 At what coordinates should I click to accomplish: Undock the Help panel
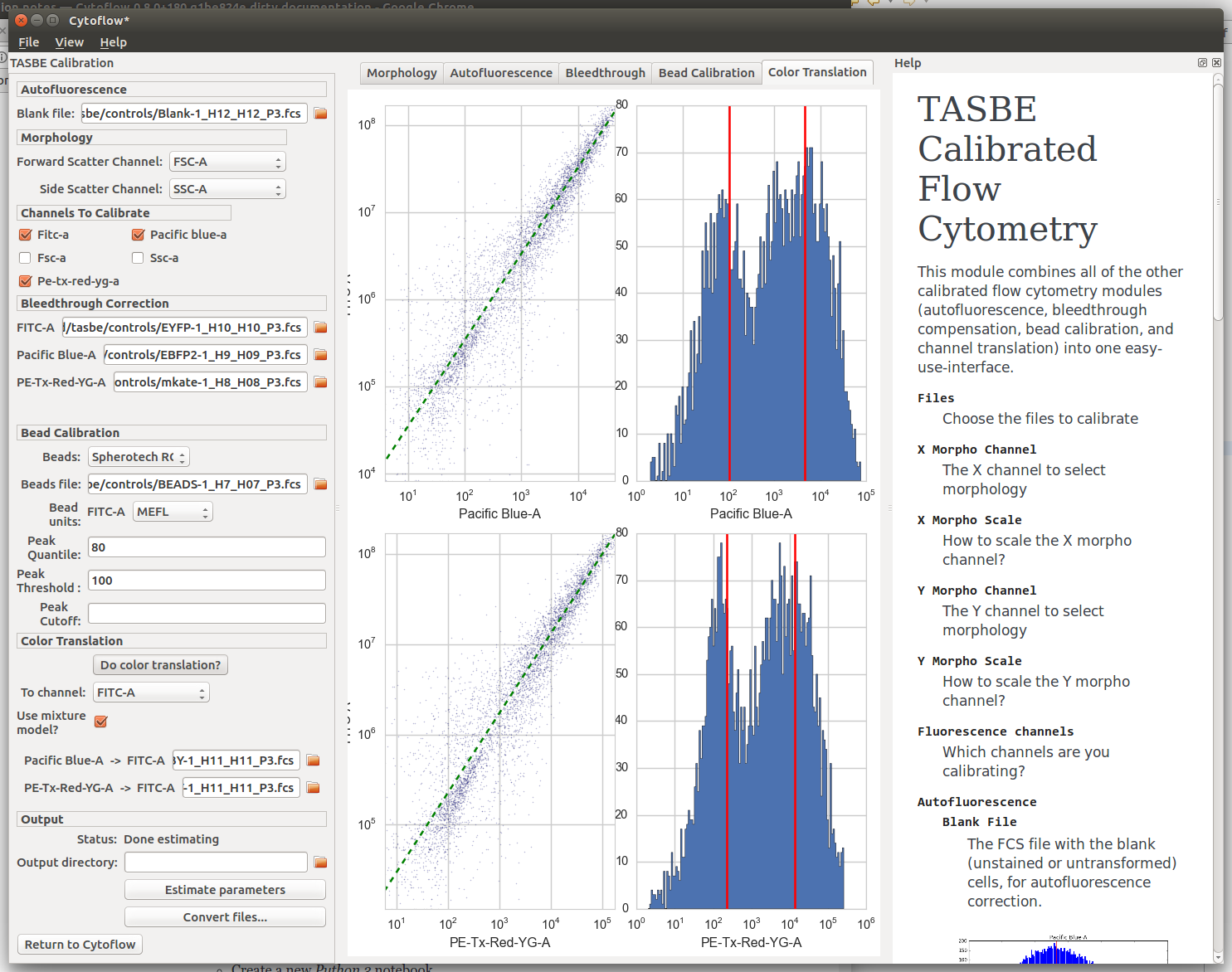click(1202, 63)
